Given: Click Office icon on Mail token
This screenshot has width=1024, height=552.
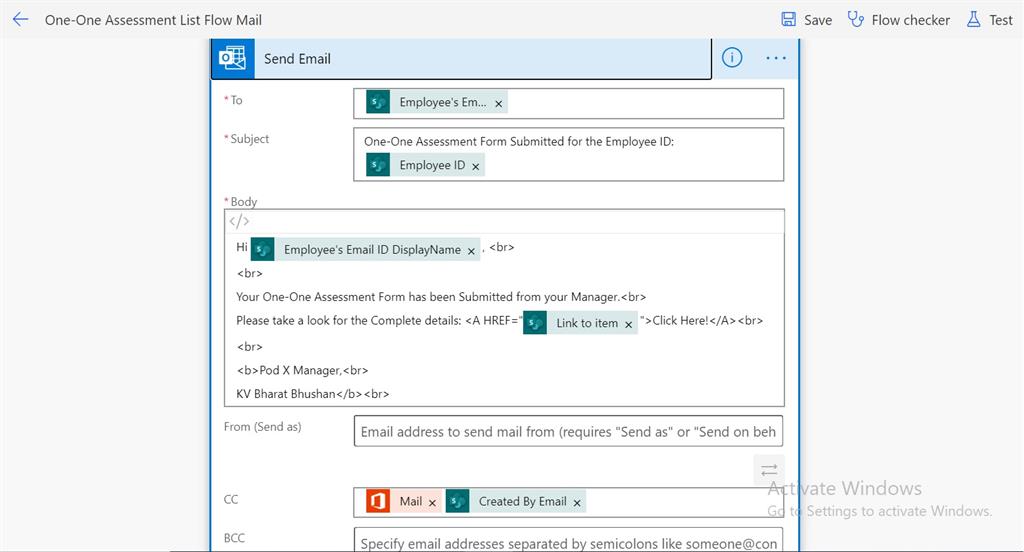Looking at the screenshot, I should pyautogui.click(x=378, y=501).
